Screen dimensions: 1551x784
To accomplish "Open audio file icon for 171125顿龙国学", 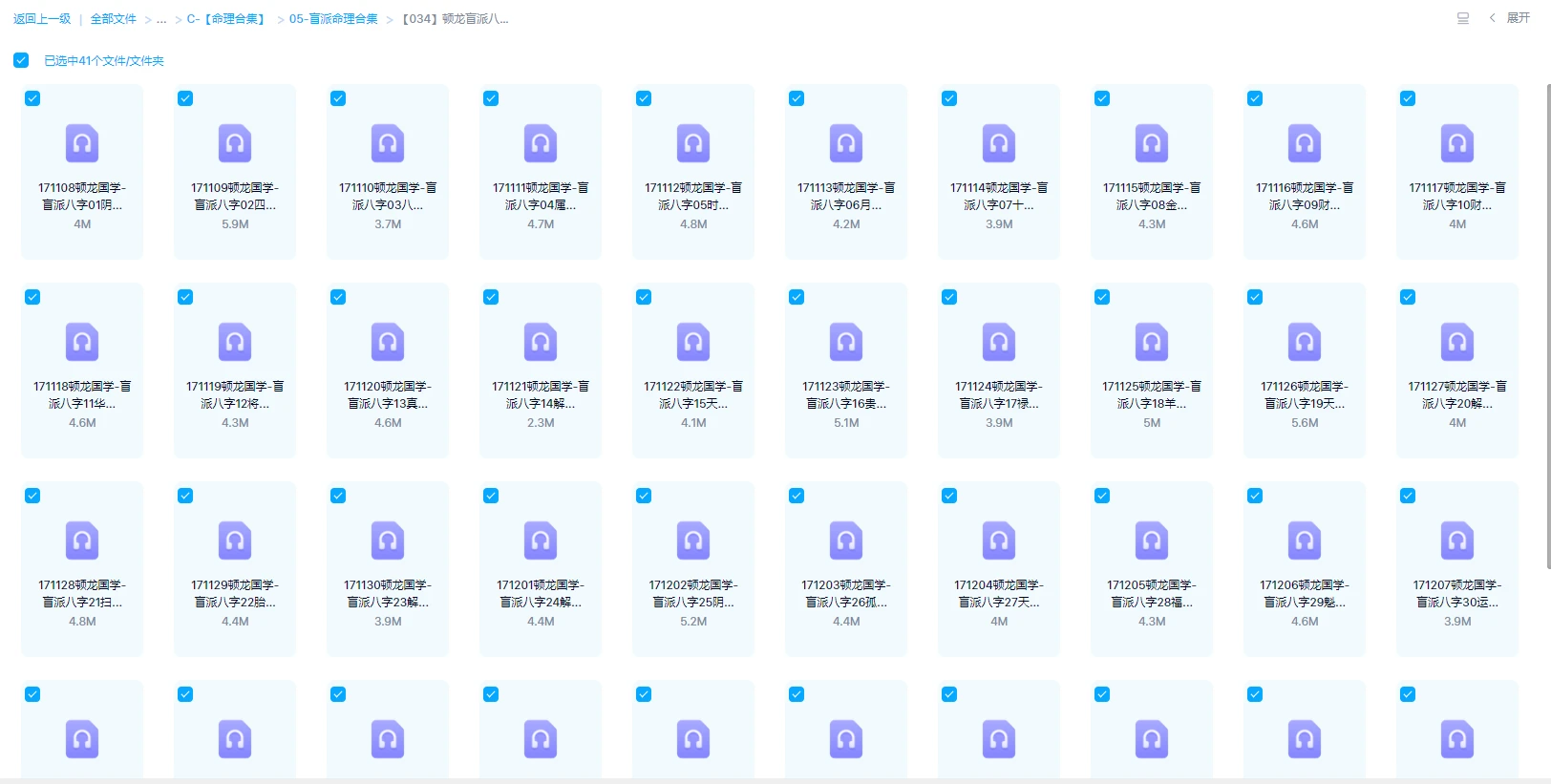I will click(x=1152, y=342).
